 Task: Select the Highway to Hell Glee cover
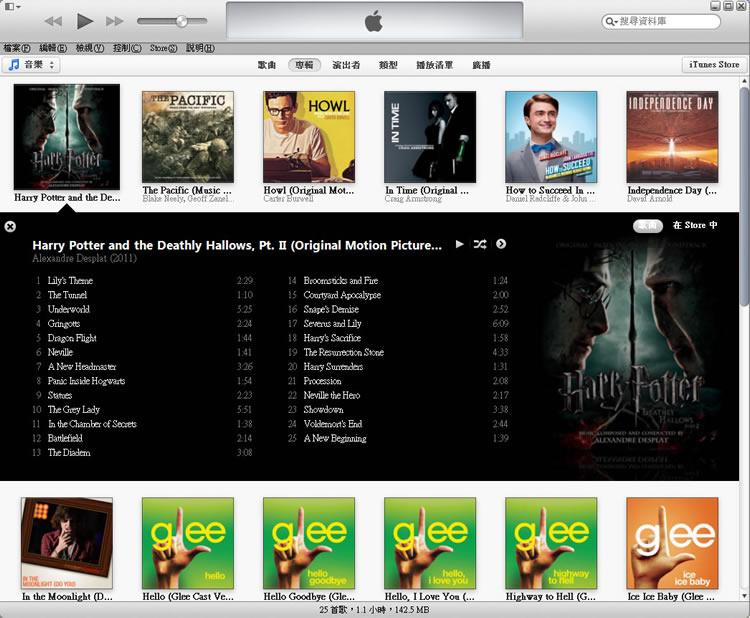[551, 543]
